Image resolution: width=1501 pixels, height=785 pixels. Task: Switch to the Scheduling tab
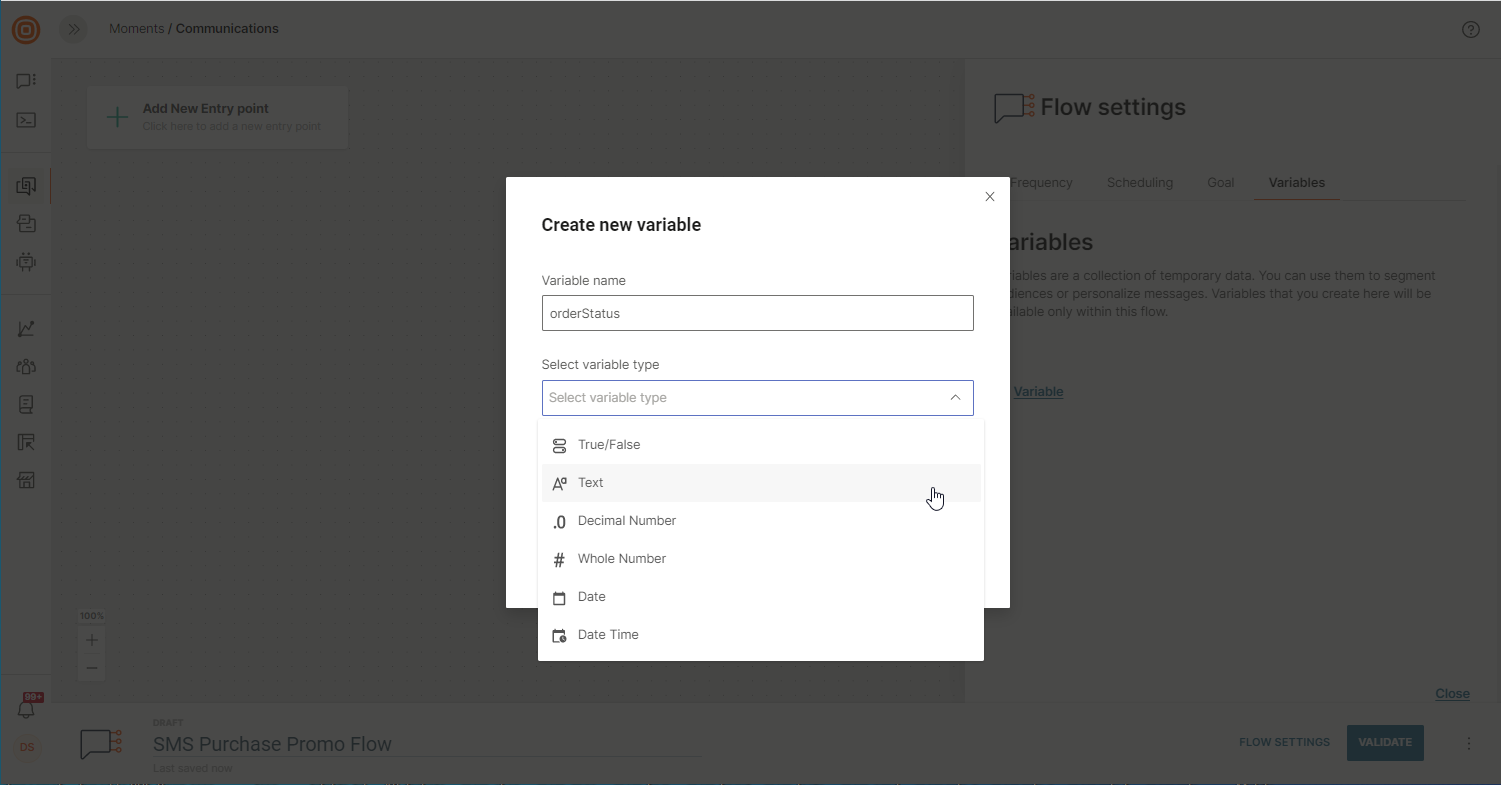click(x=1139, y=182)
